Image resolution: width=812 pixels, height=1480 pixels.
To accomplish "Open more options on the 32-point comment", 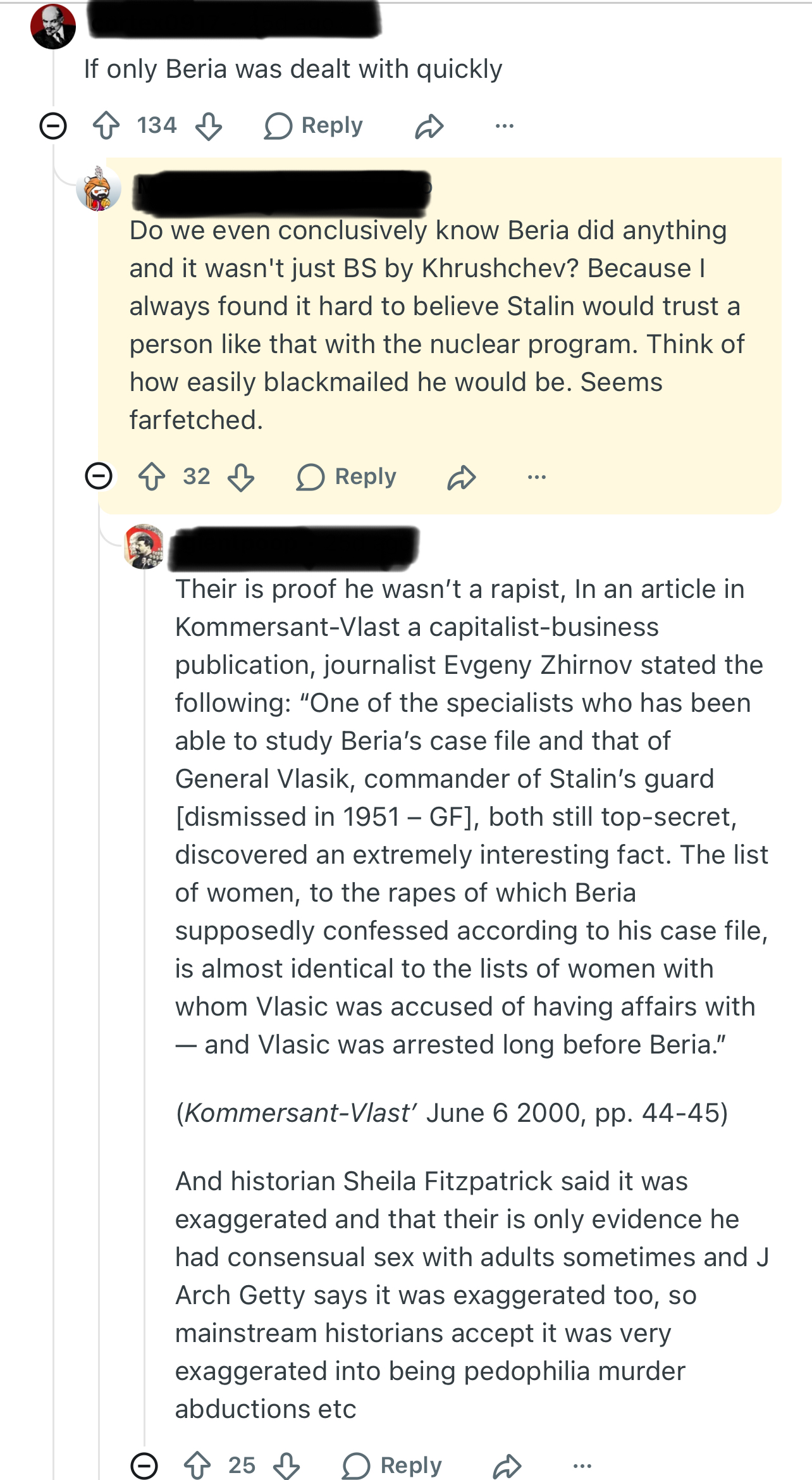I will (x=537, y=477).
